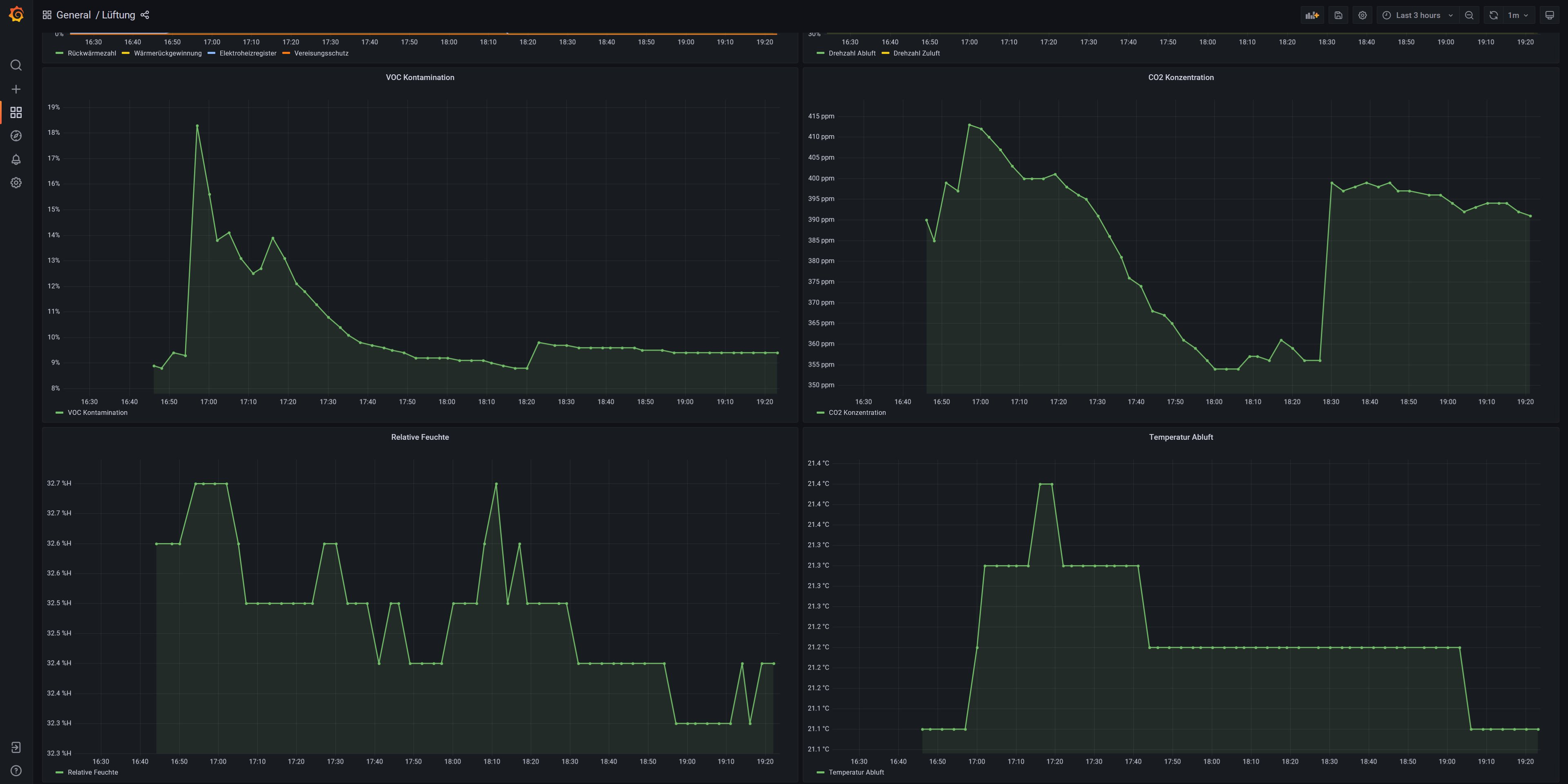Cycle view mode with the monitor icon
Image resolution: width=1568 pixels, height=784 pixels.
tap(1549, 15)
